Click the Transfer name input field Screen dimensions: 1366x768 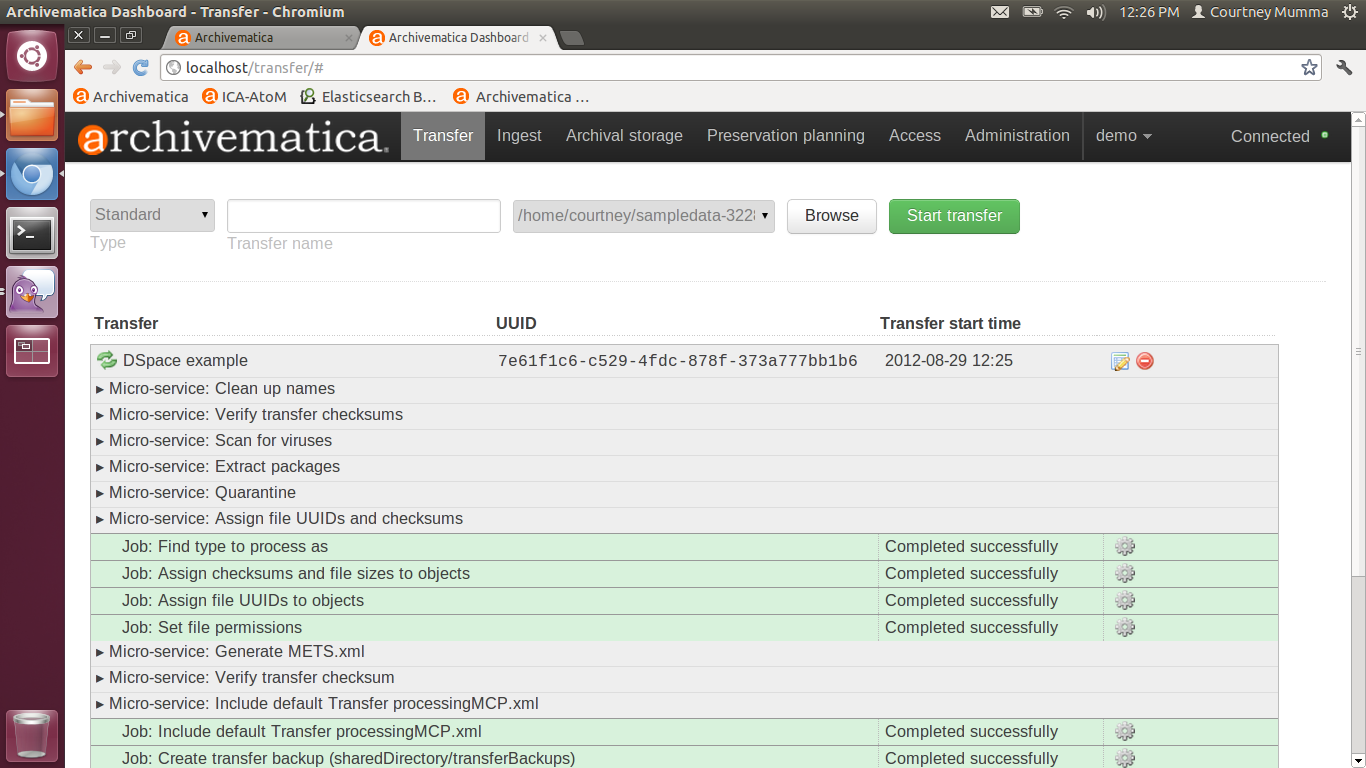click(x=363, y=216)
